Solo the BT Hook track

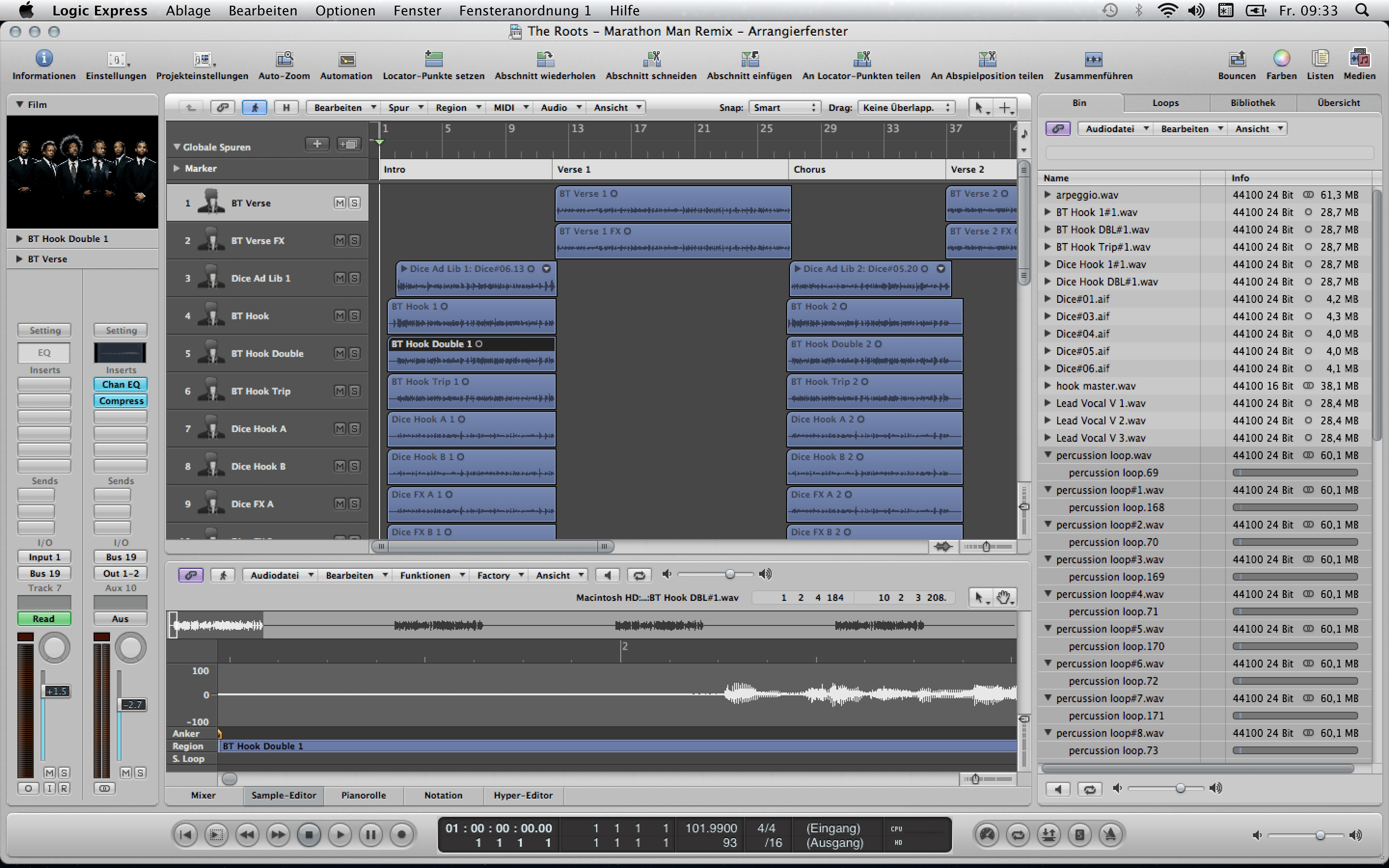coord(354,316)
